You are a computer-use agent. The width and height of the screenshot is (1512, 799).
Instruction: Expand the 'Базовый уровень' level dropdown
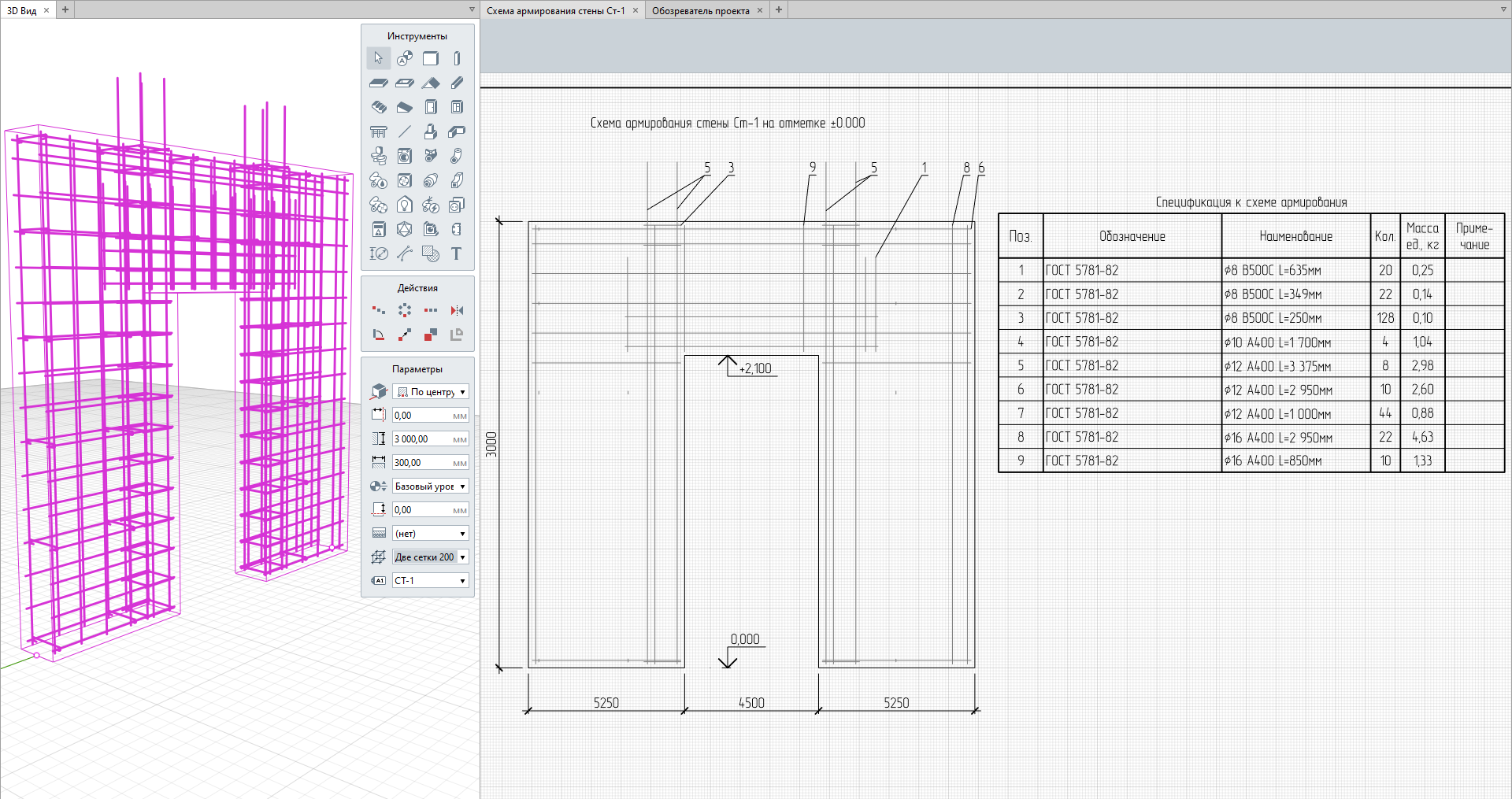(x=431, y=486)
